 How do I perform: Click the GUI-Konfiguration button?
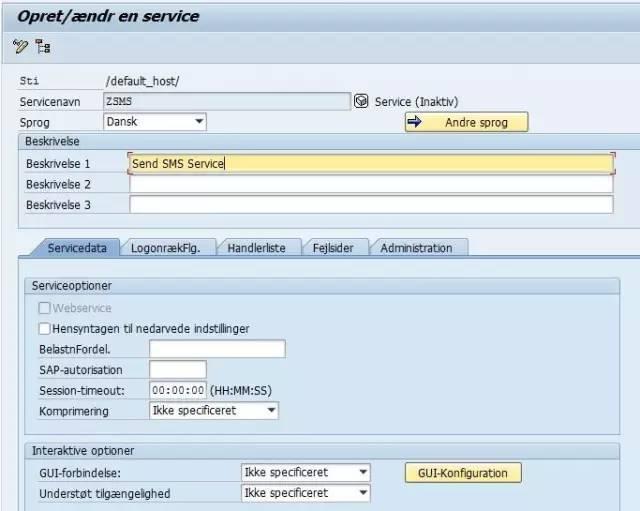pyautogui.click(x=463, y=473)
